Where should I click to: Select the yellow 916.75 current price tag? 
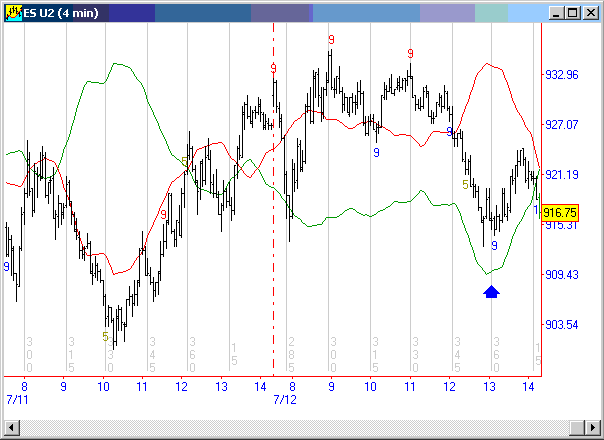click(x=560, y=213)
